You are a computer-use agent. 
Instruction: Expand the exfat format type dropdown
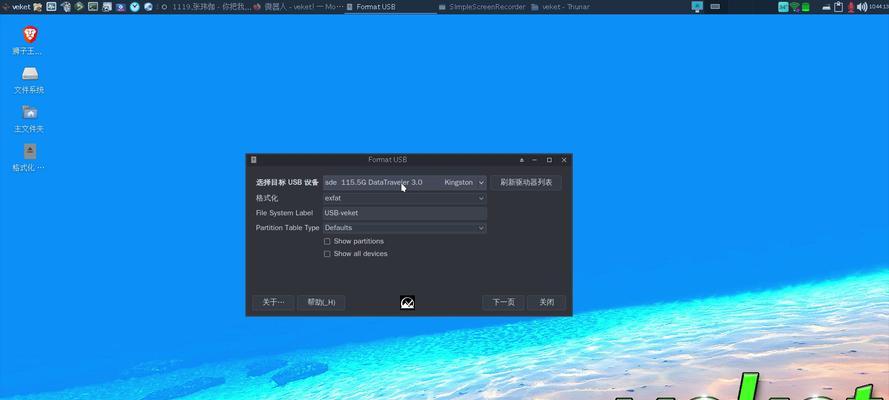point(405,198)
